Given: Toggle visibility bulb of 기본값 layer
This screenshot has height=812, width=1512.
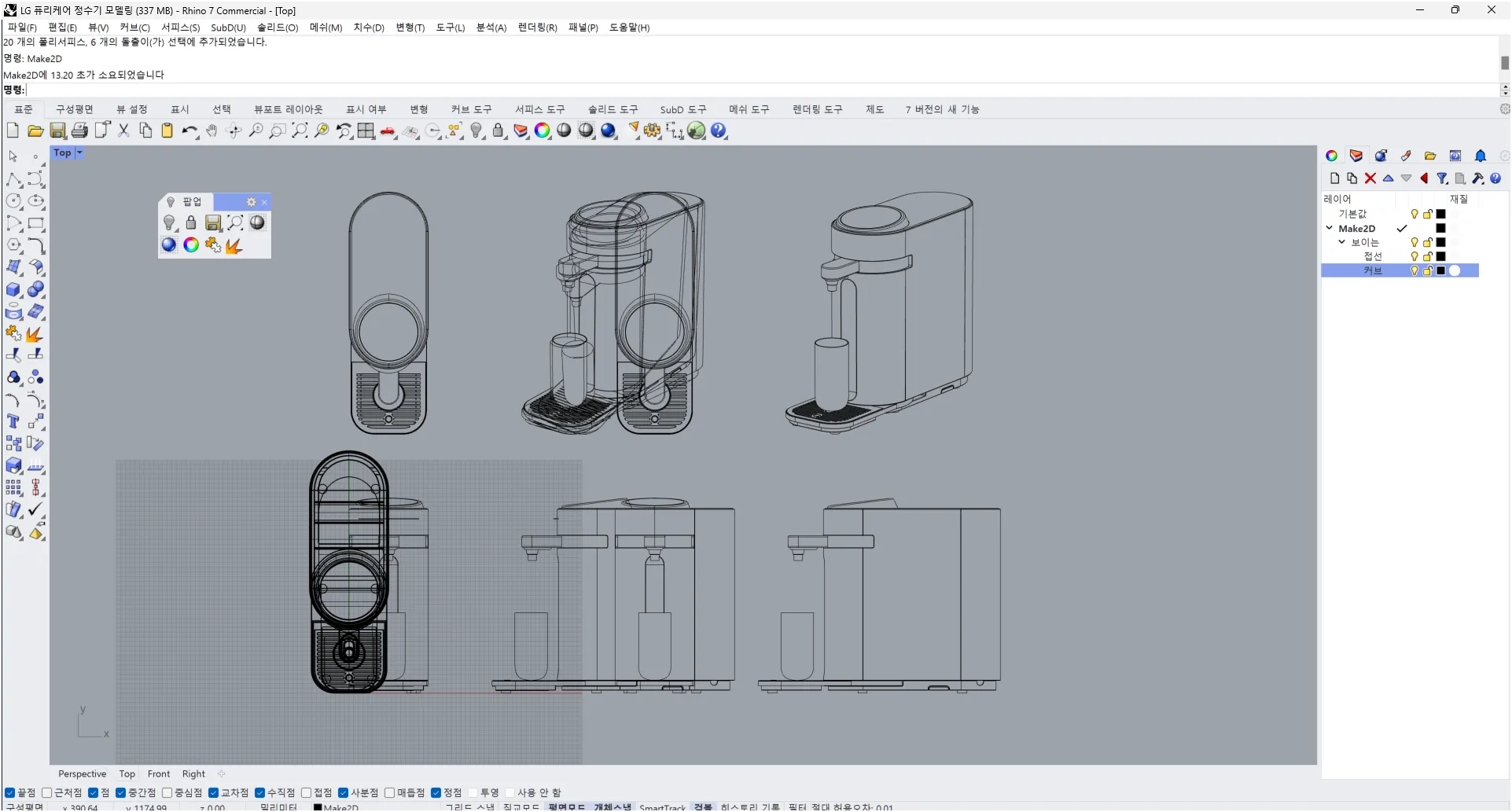Looking at the screenshot, I should pos(1415,214).
